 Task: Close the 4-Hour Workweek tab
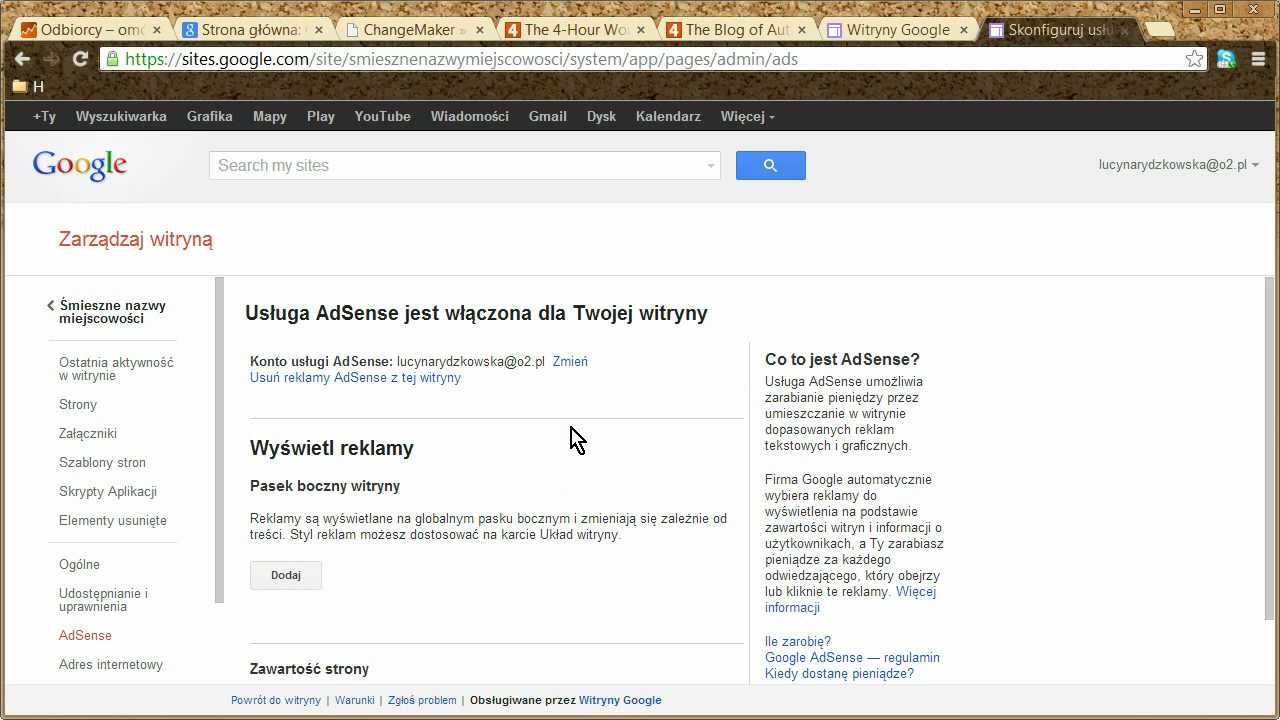pos(641,30)
